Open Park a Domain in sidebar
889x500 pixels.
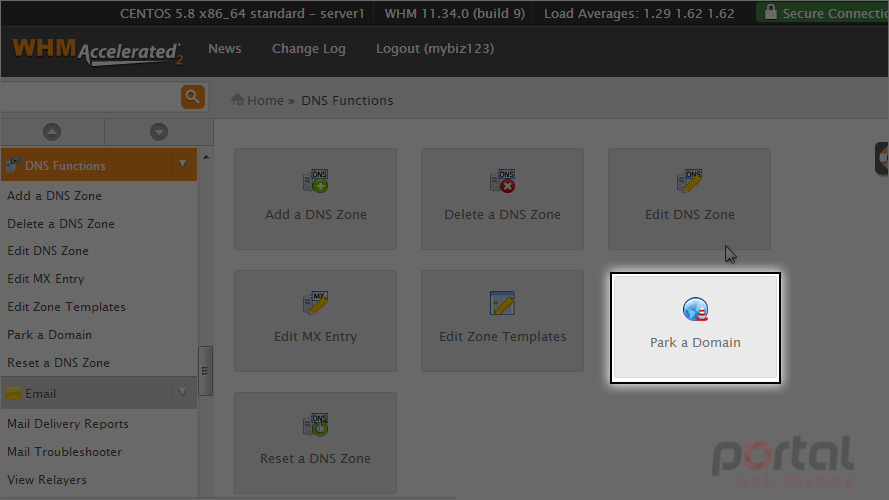pos(49,335)
